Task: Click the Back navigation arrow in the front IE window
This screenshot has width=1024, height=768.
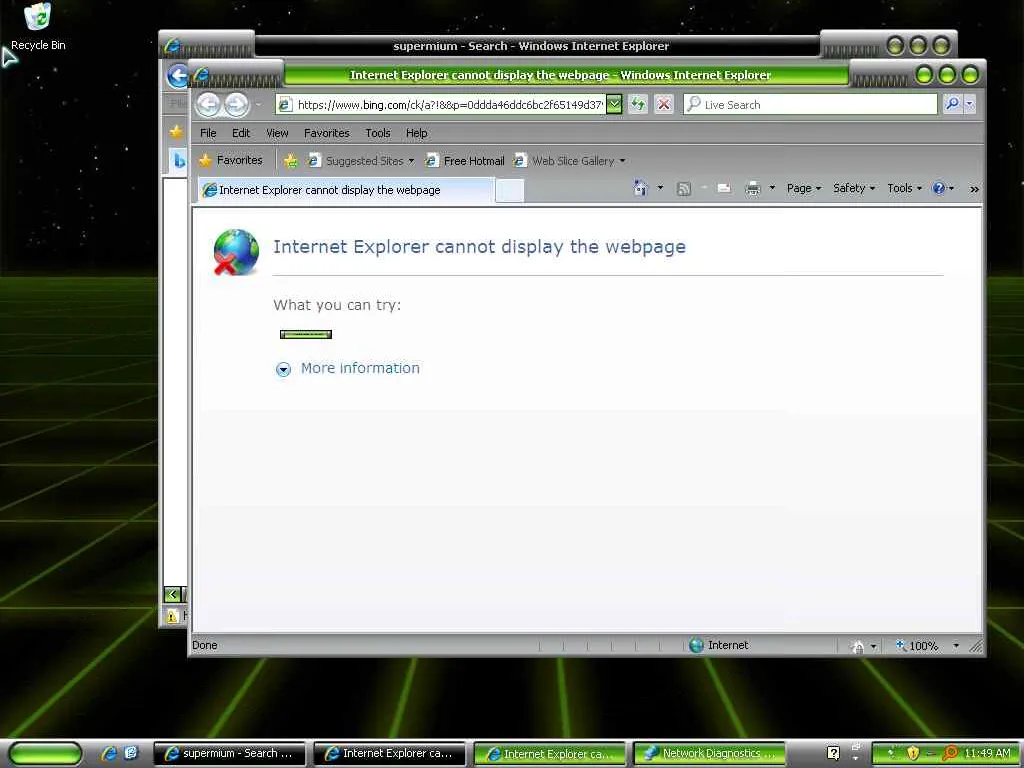Action: [208, 104]
